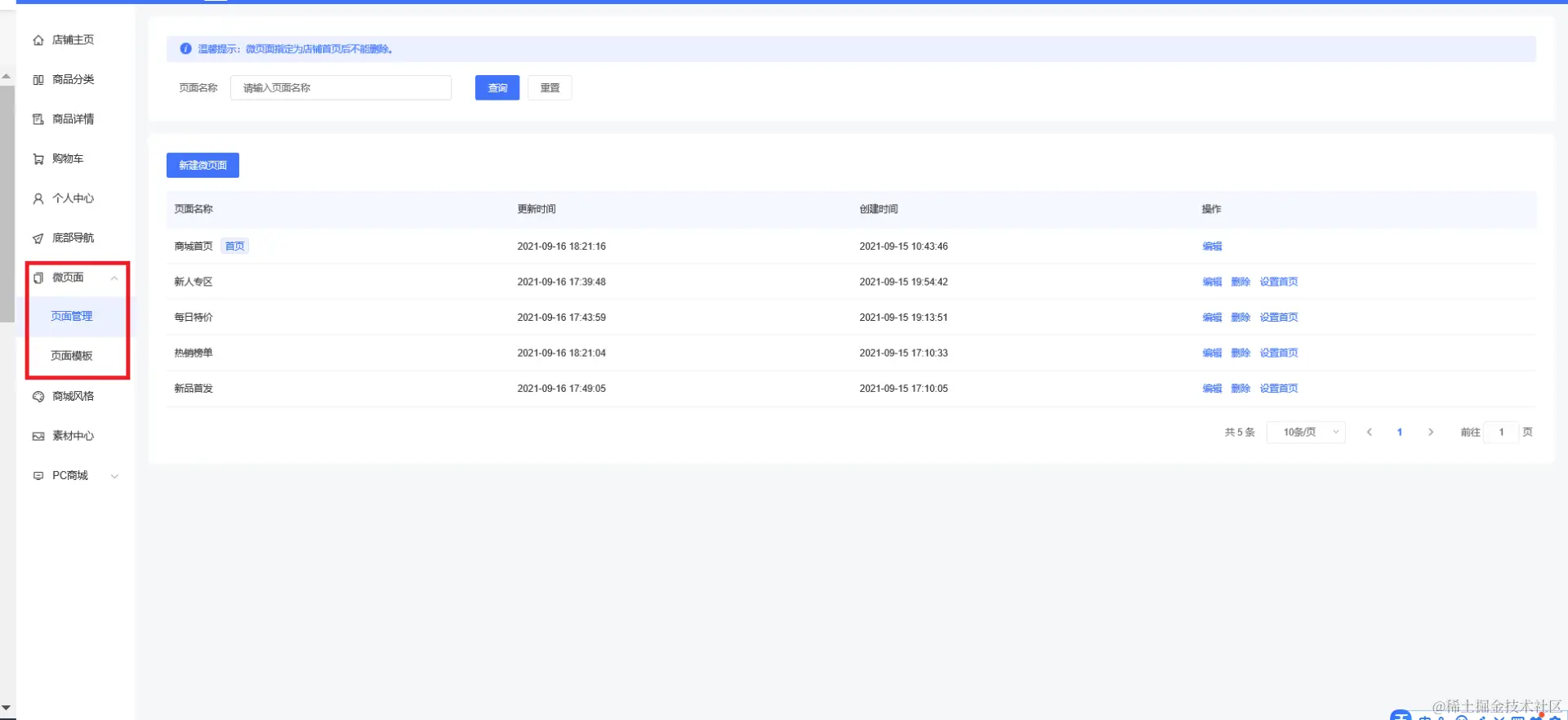Click the 店铺主页 home icon
The image size is (1568, 720).
pos(38,40)
